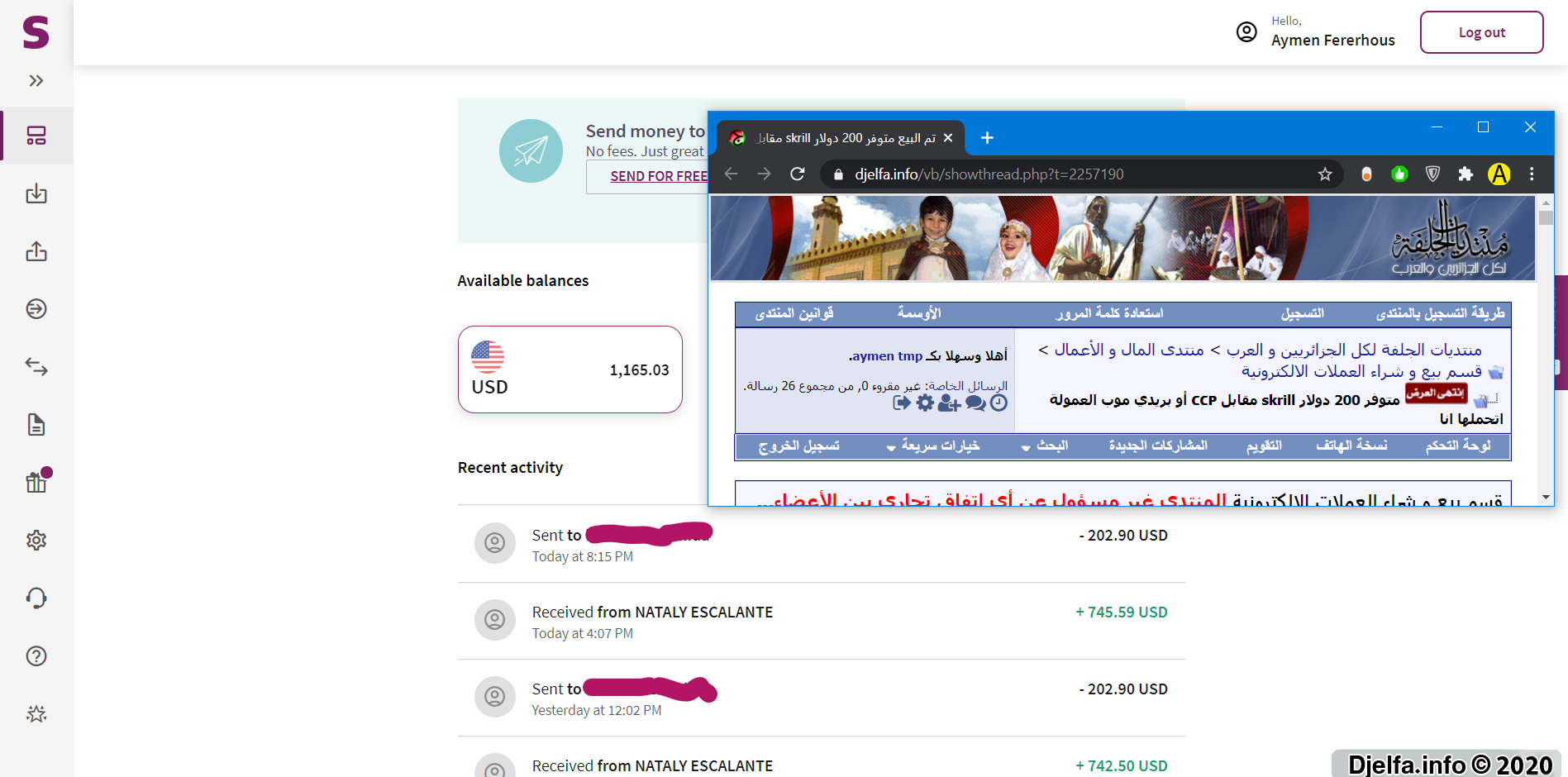Open the Deposit icon in sidebar
Screen dimensions: 1568x777
coord(36,193)
